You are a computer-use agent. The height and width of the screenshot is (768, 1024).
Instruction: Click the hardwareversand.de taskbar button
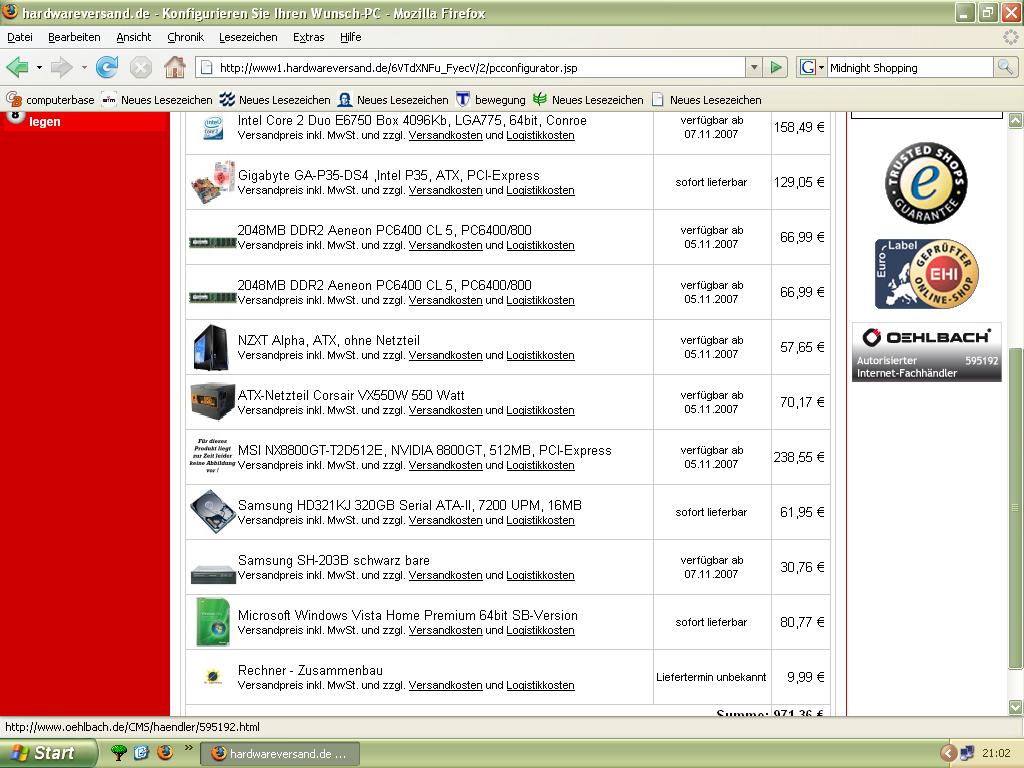pos(280,754)
